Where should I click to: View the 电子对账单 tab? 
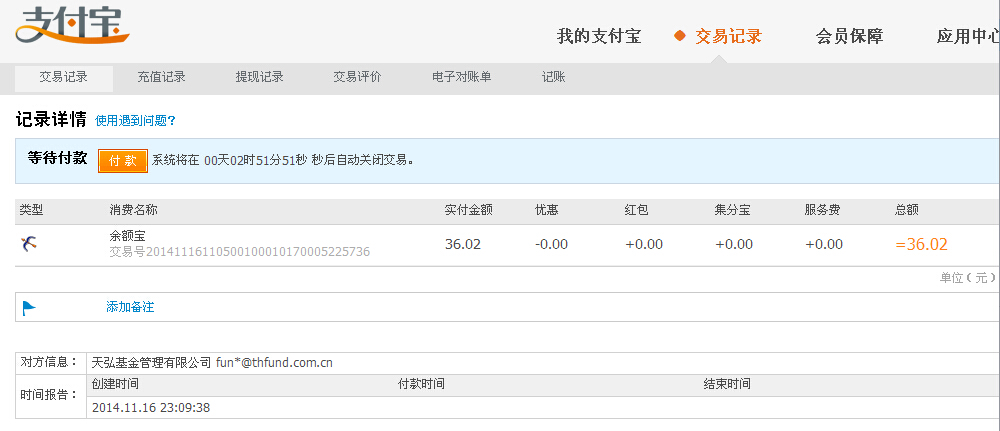461,77
